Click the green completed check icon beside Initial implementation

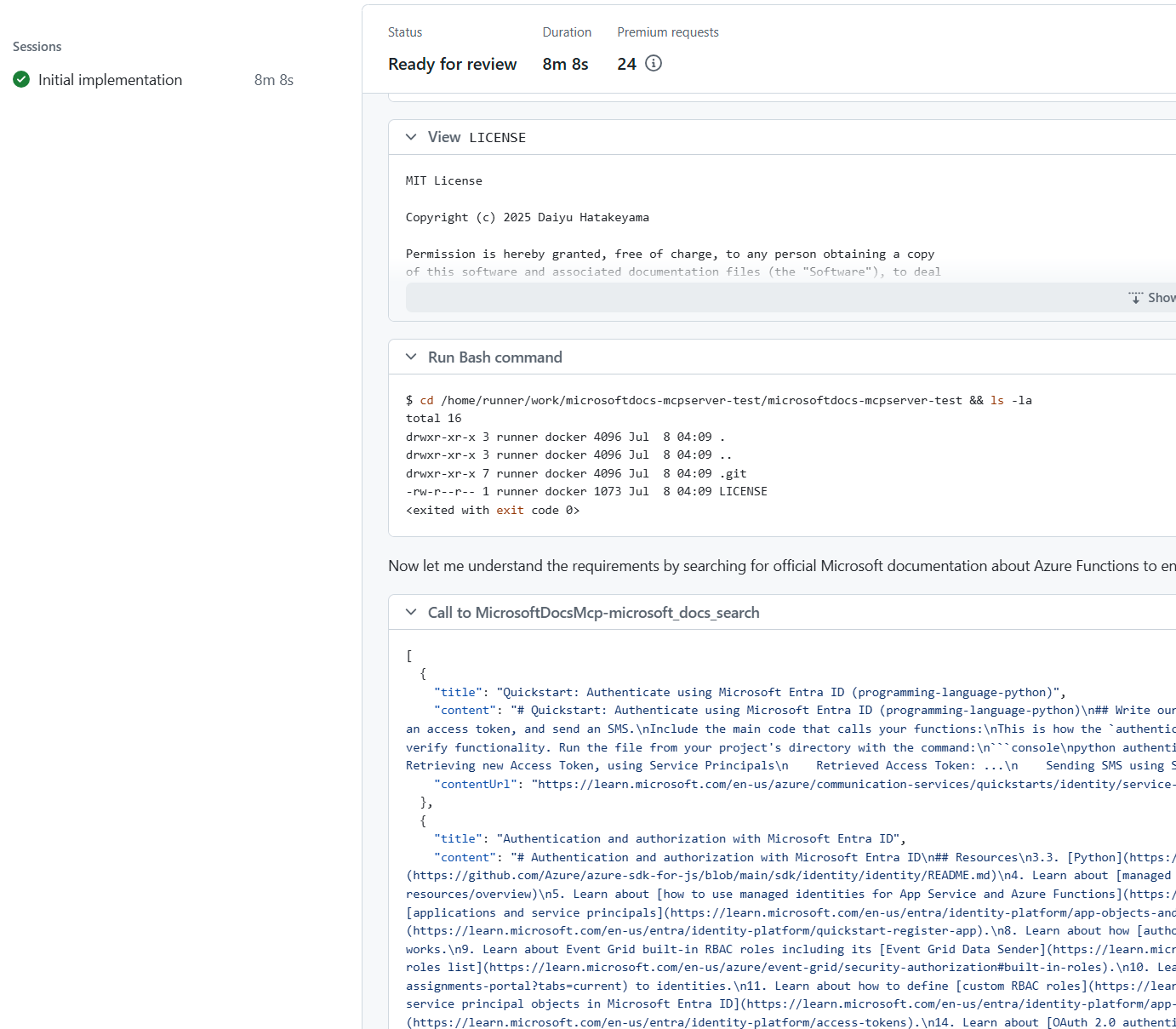pyautogui.click(x=20, y=79)
